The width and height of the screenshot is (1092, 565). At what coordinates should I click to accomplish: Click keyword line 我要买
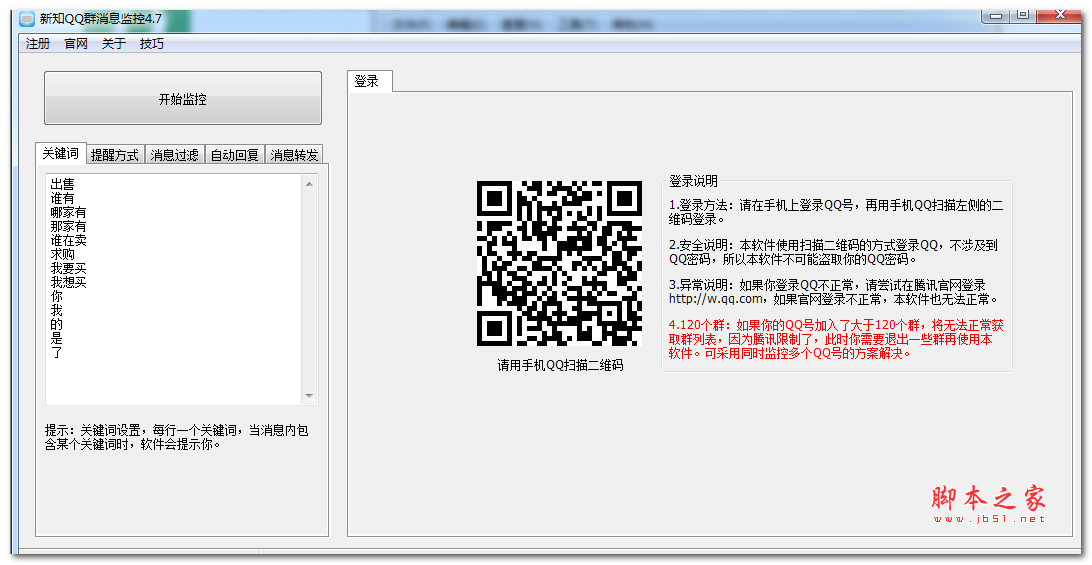(68, 268)
